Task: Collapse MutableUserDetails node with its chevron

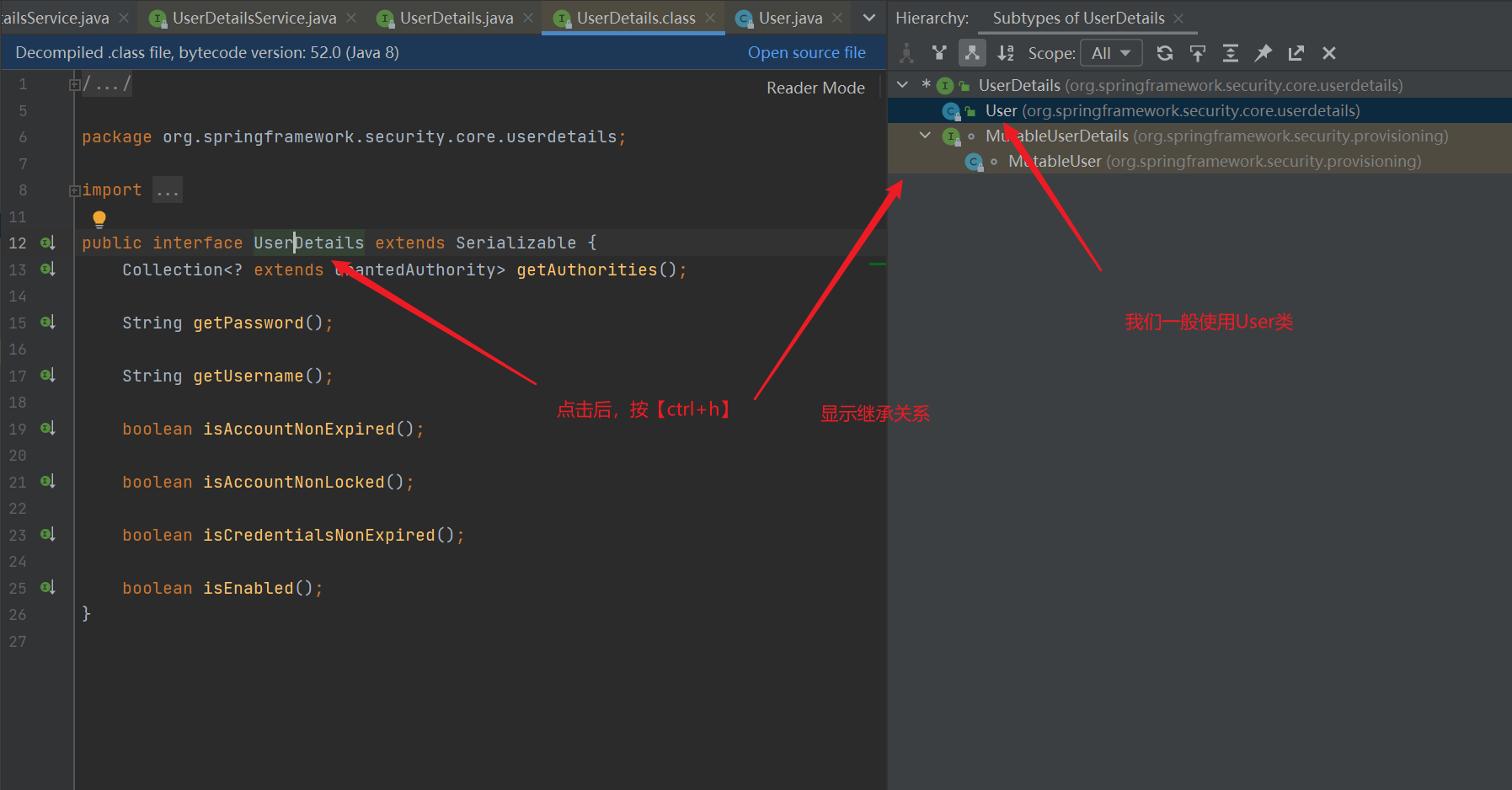Action: point(924,135)
